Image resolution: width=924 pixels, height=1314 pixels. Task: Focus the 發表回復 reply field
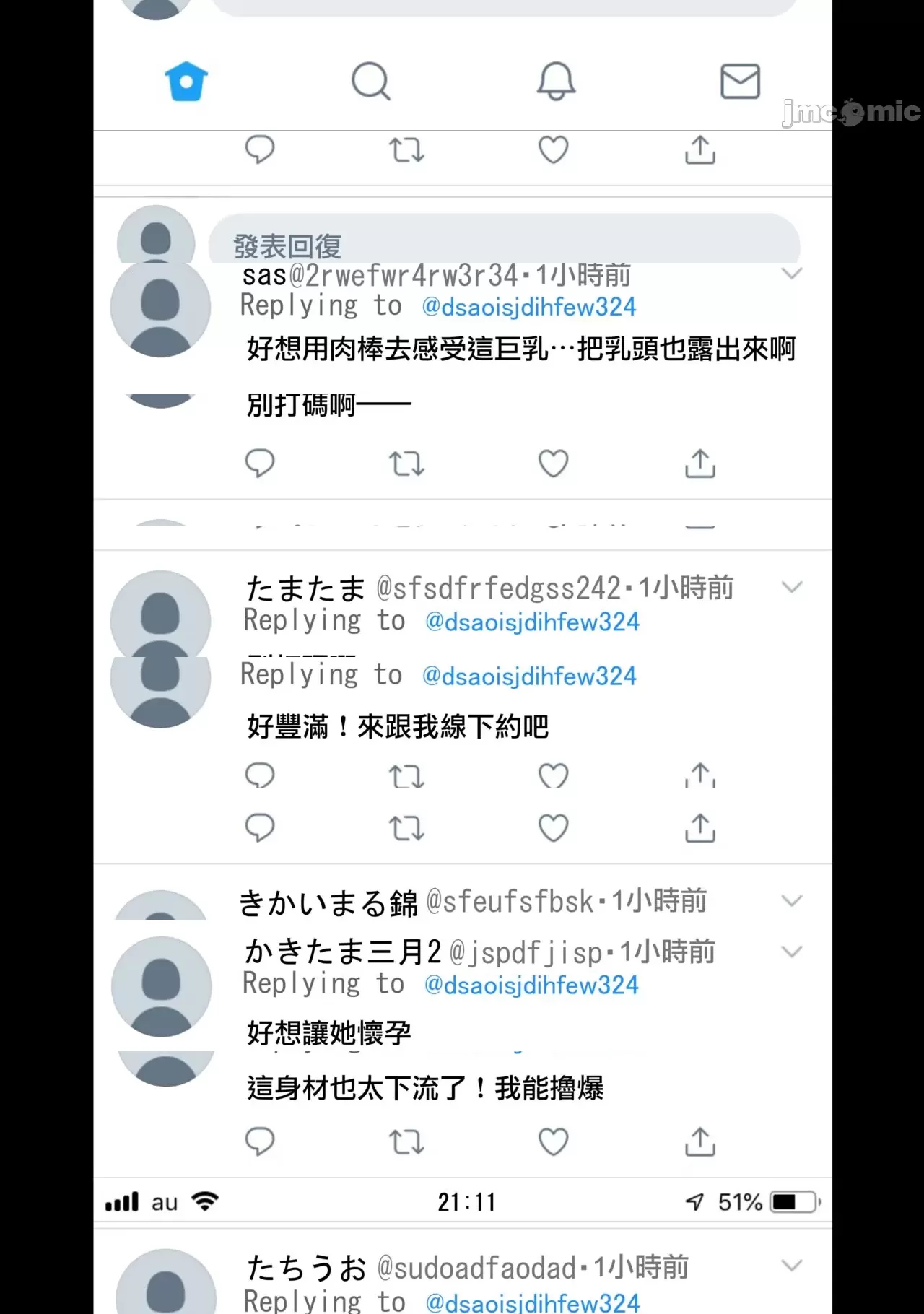coord(505,238)
